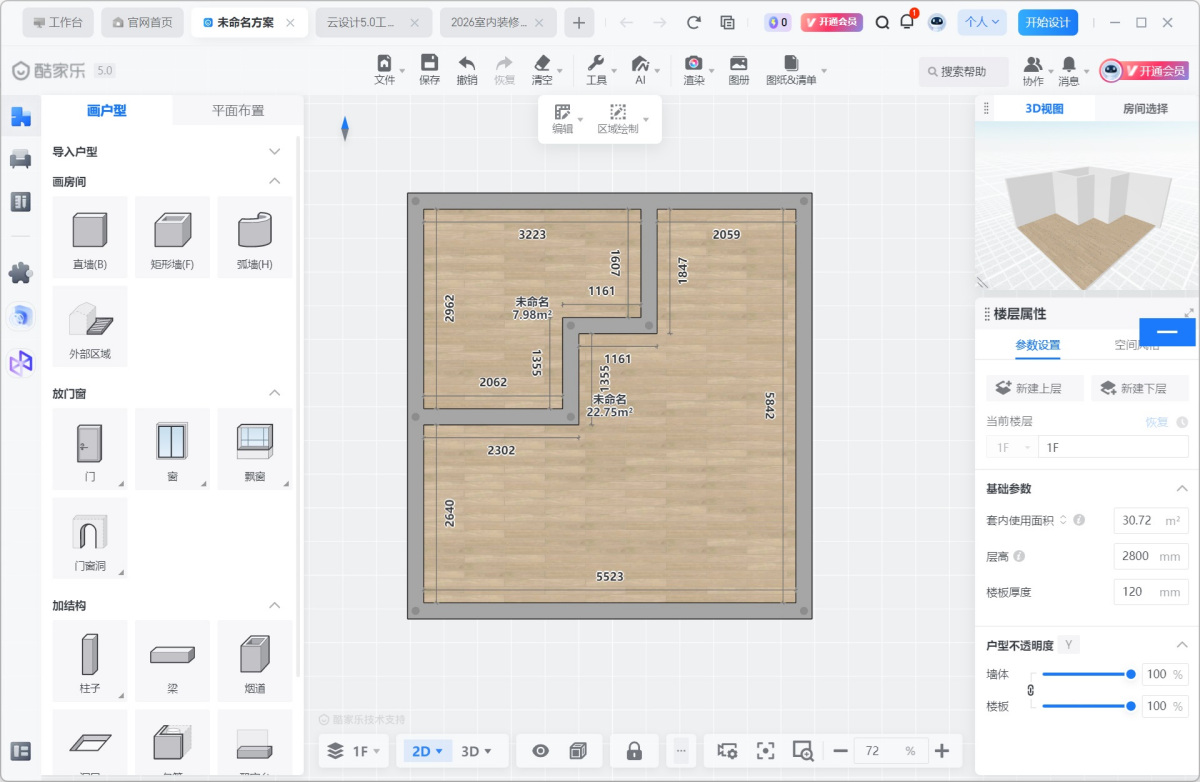Screen dimensions: 1200x782
Task: Select the rectangular wall (矩形墙) tool
Action: pos(172,237)
